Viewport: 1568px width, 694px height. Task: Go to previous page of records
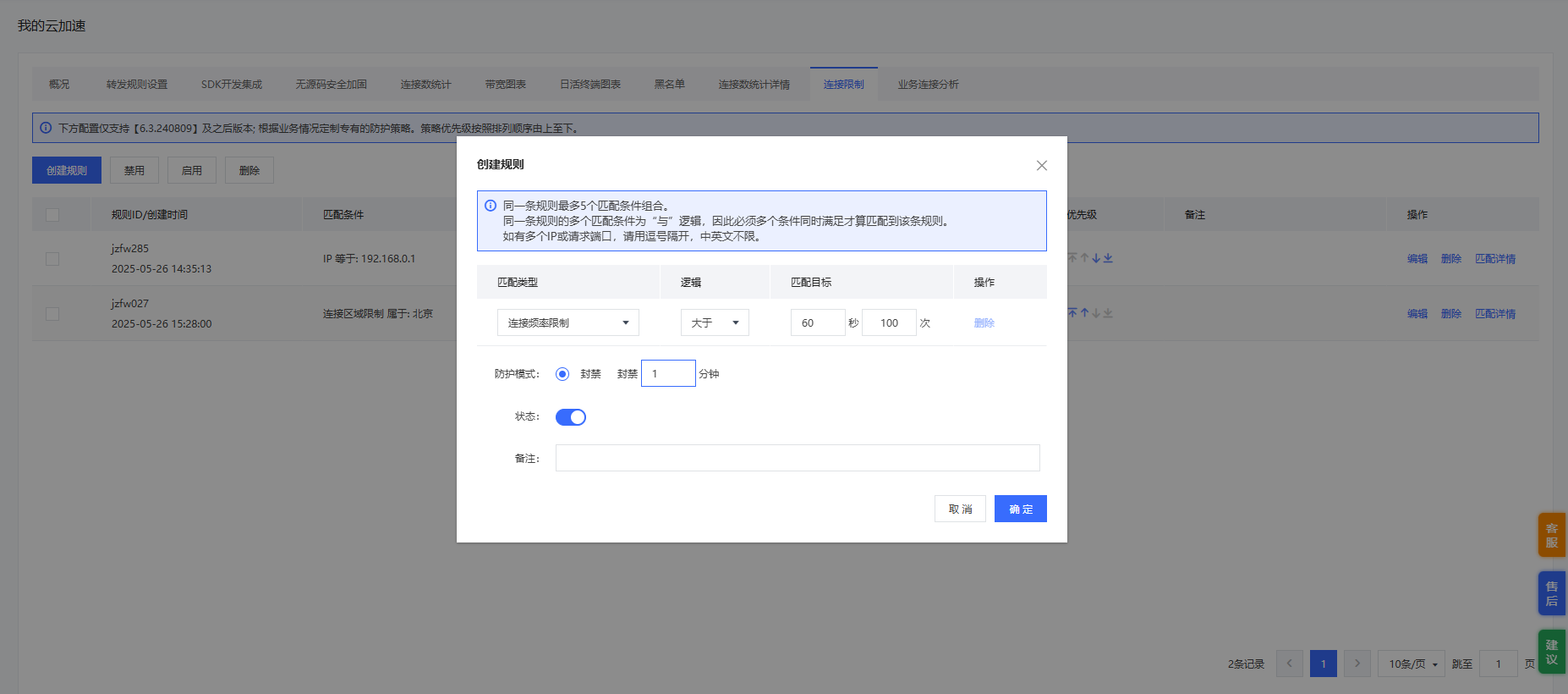point(1290,664)
